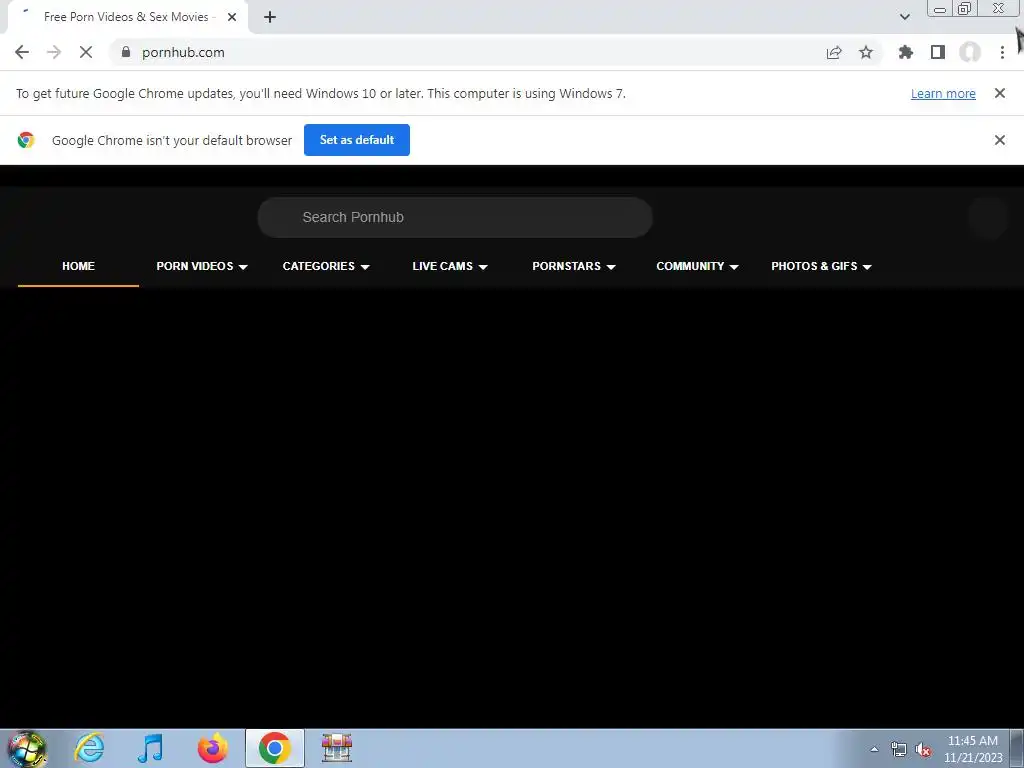
Task: Expand the LIVE CAMS menu
Action: 450,266
